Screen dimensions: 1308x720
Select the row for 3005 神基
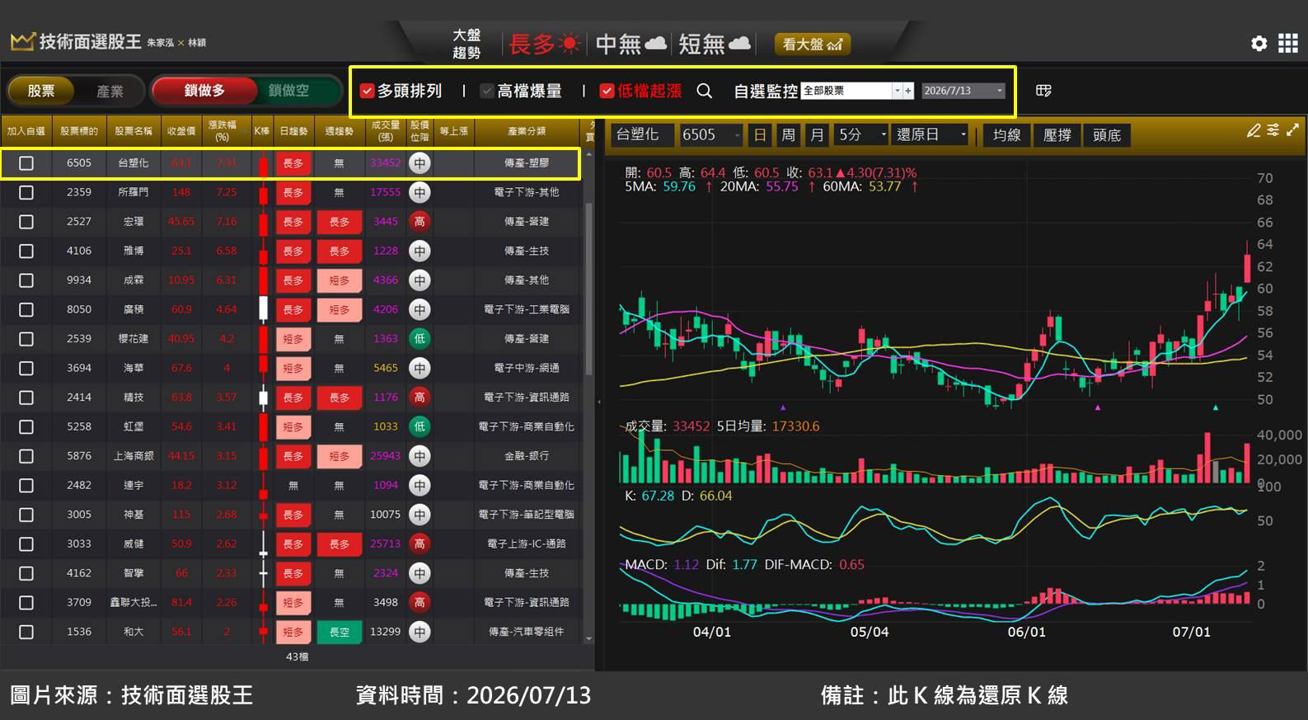click(x=292, y=515)
